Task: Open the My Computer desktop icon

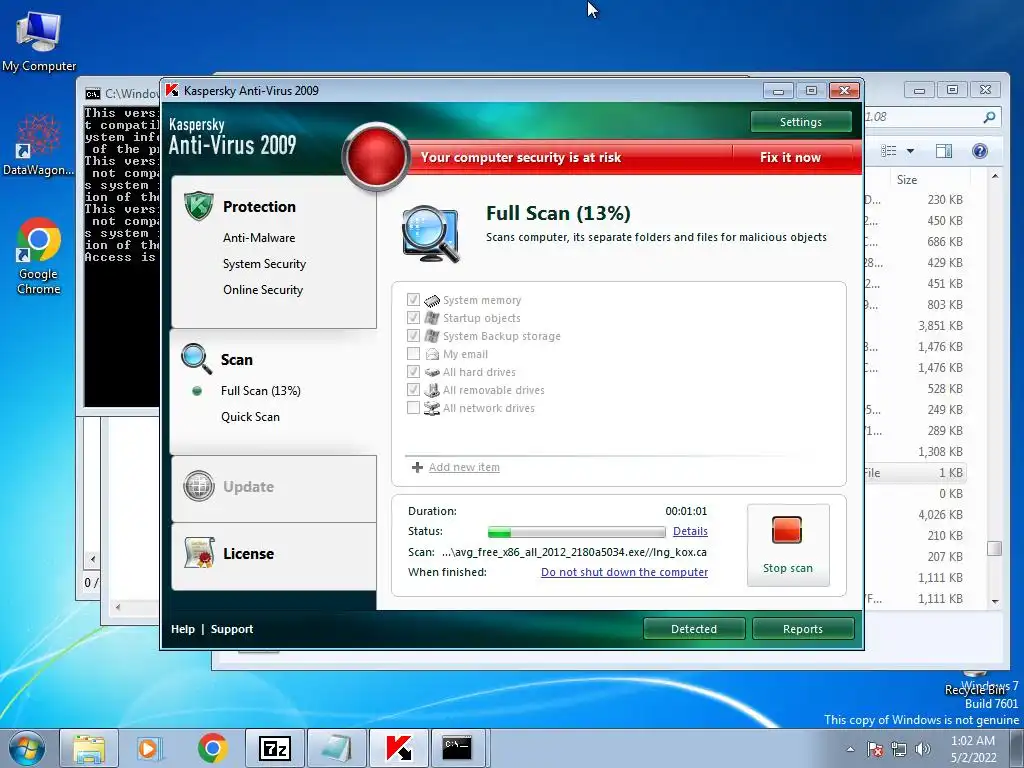Action: (x=39, y=40)
